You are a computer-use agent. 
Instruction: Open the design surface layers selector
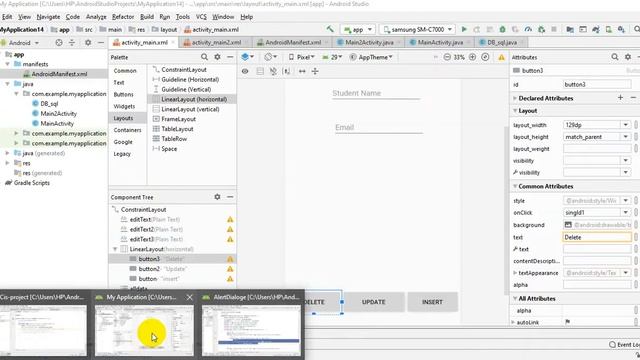247,57
